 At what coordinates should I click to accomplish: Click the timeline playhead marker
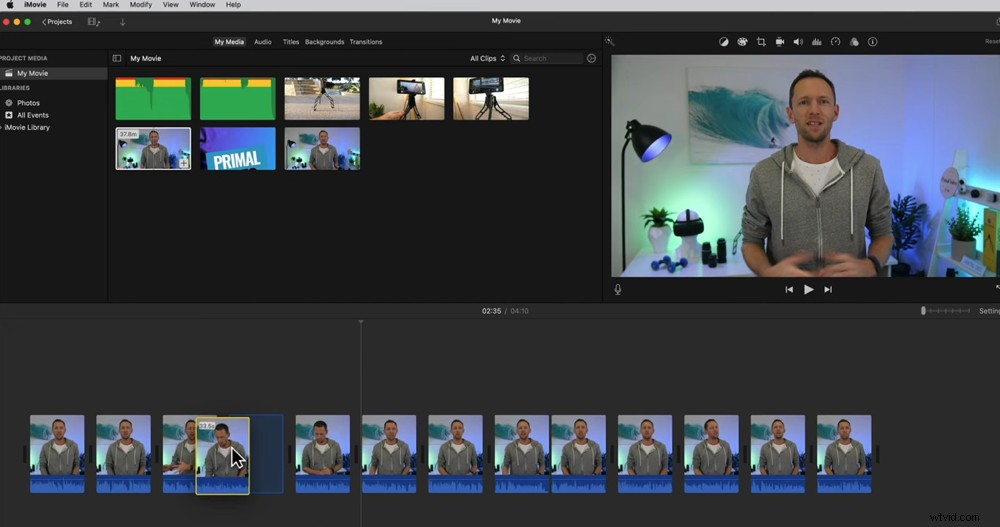361,322
